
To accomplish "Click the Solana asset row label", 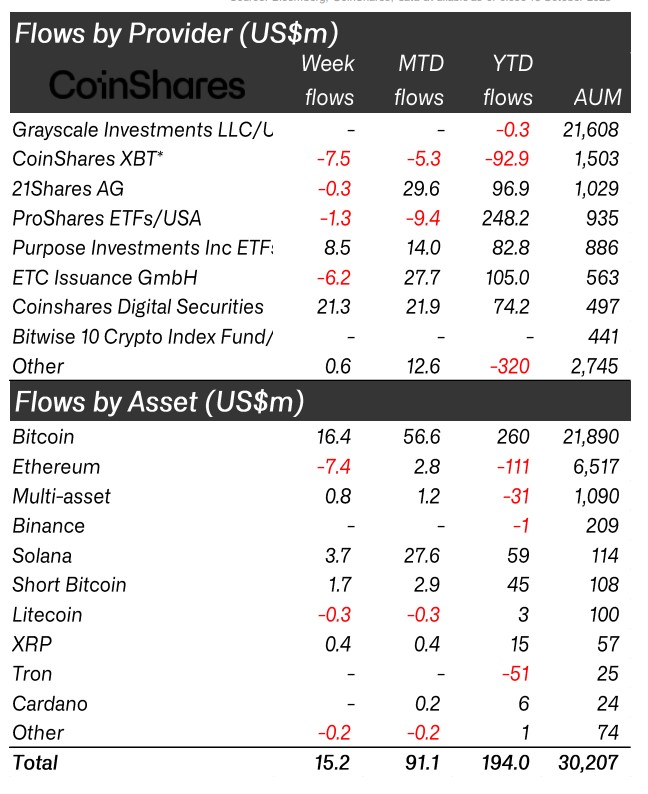I will coord(42,555).
